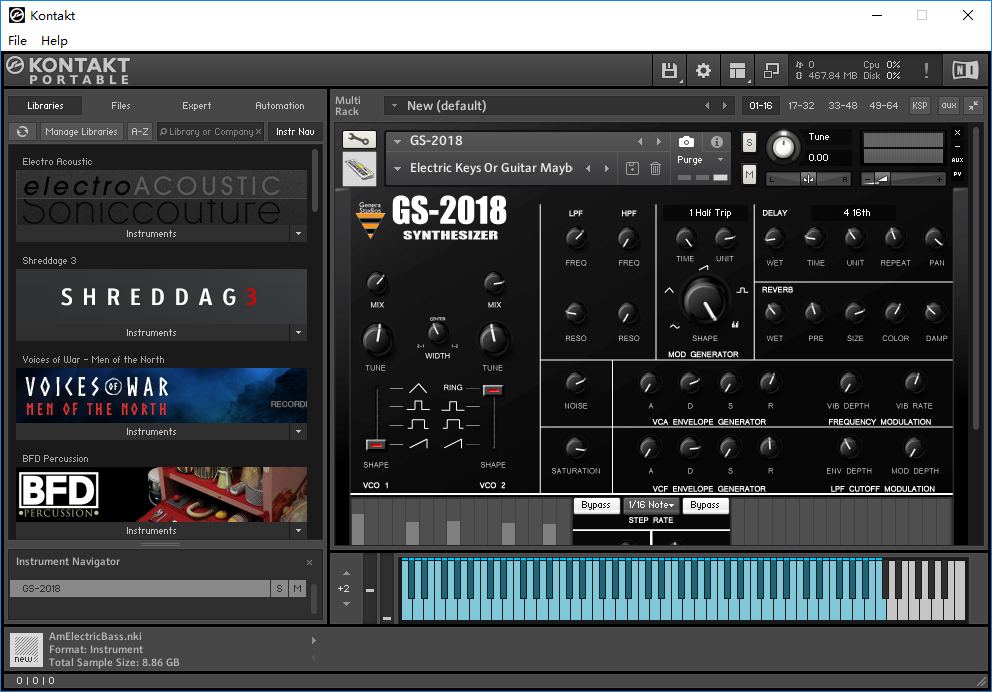The width and height of the screenshot is (992, 692).
Task: Toggle the Bypass button right of step rate
Action: (x=705, y=505)
